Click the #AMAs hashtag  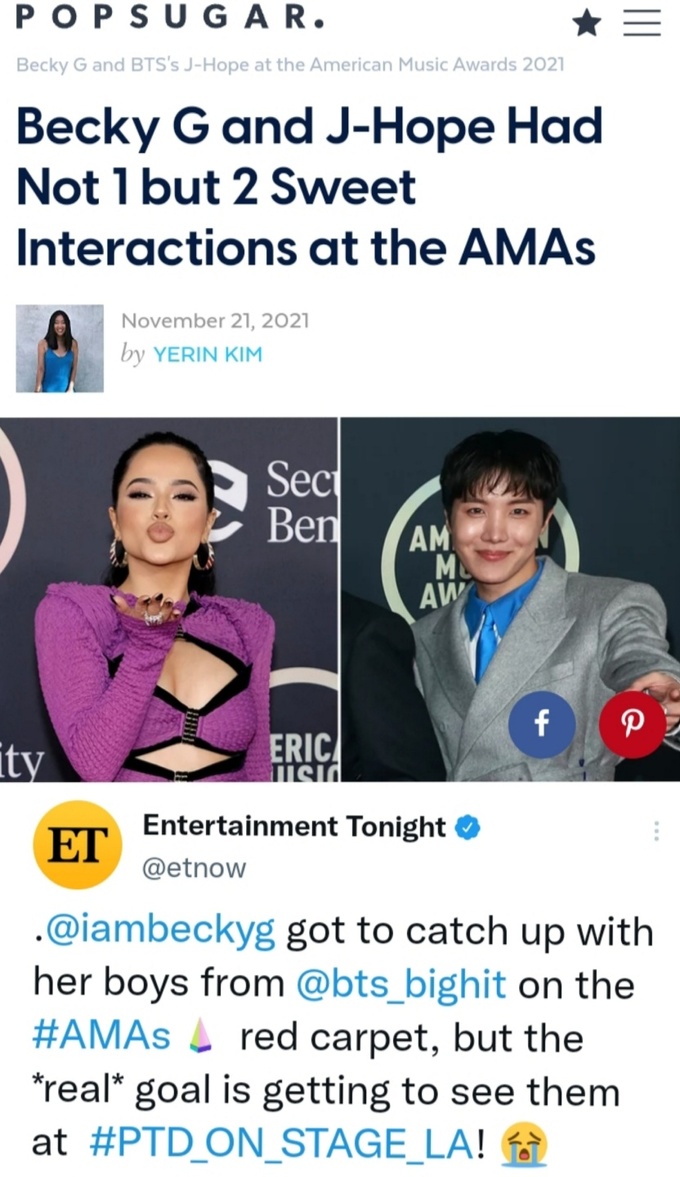[102, 1037]
